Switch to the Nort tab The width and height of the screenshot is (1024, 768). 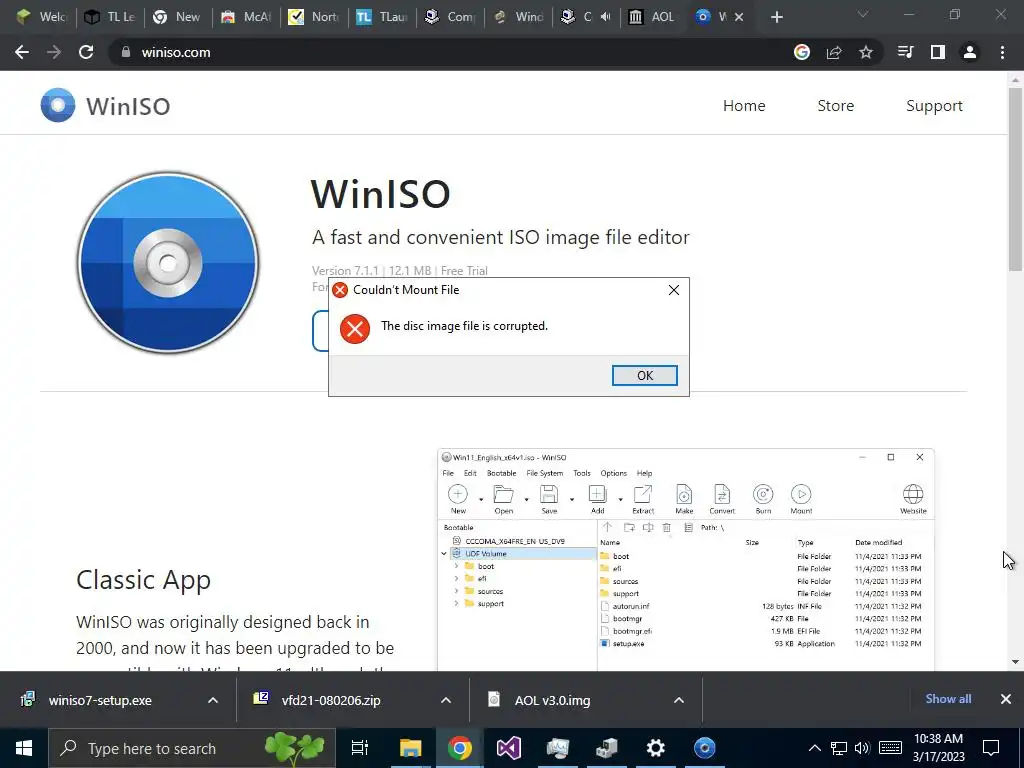pos(314,17)
